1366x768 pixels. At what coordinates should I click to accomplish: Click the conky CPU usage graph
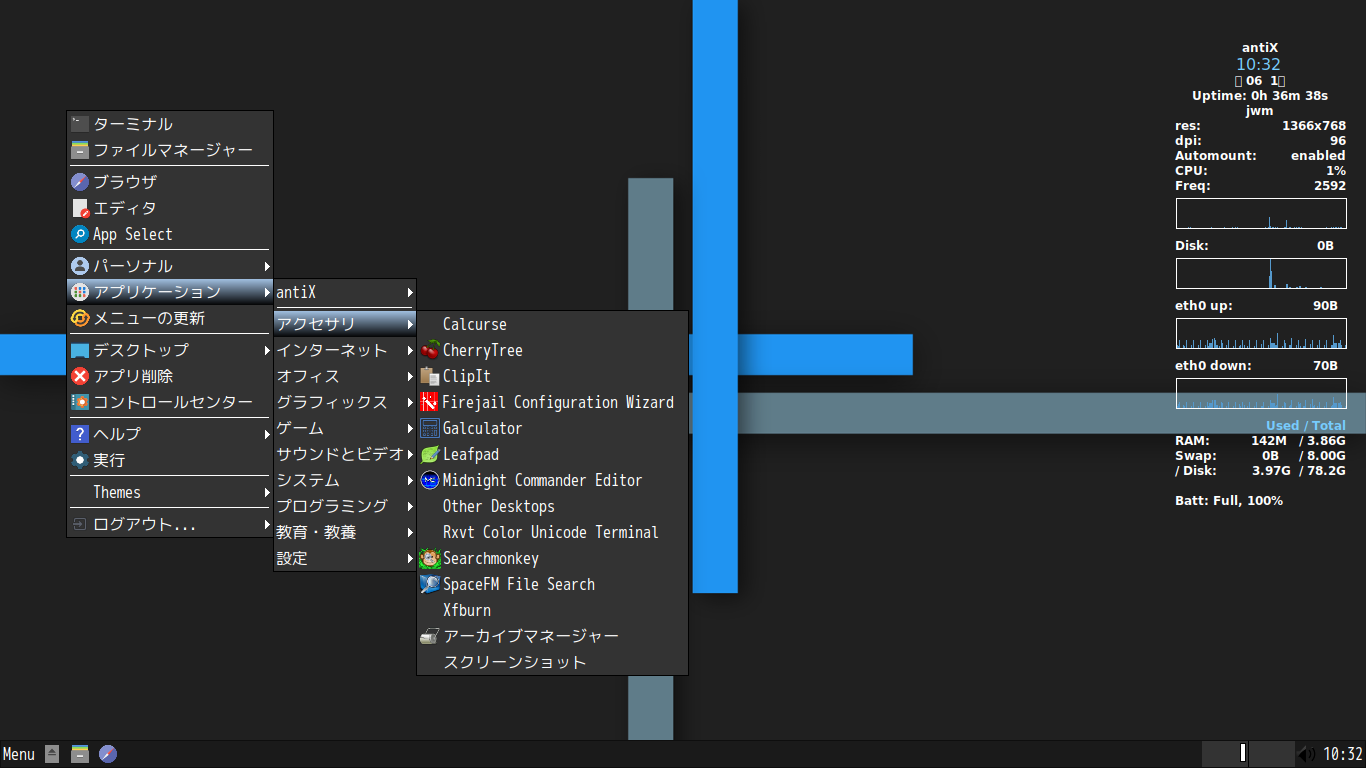click(x=1261, y=214)
